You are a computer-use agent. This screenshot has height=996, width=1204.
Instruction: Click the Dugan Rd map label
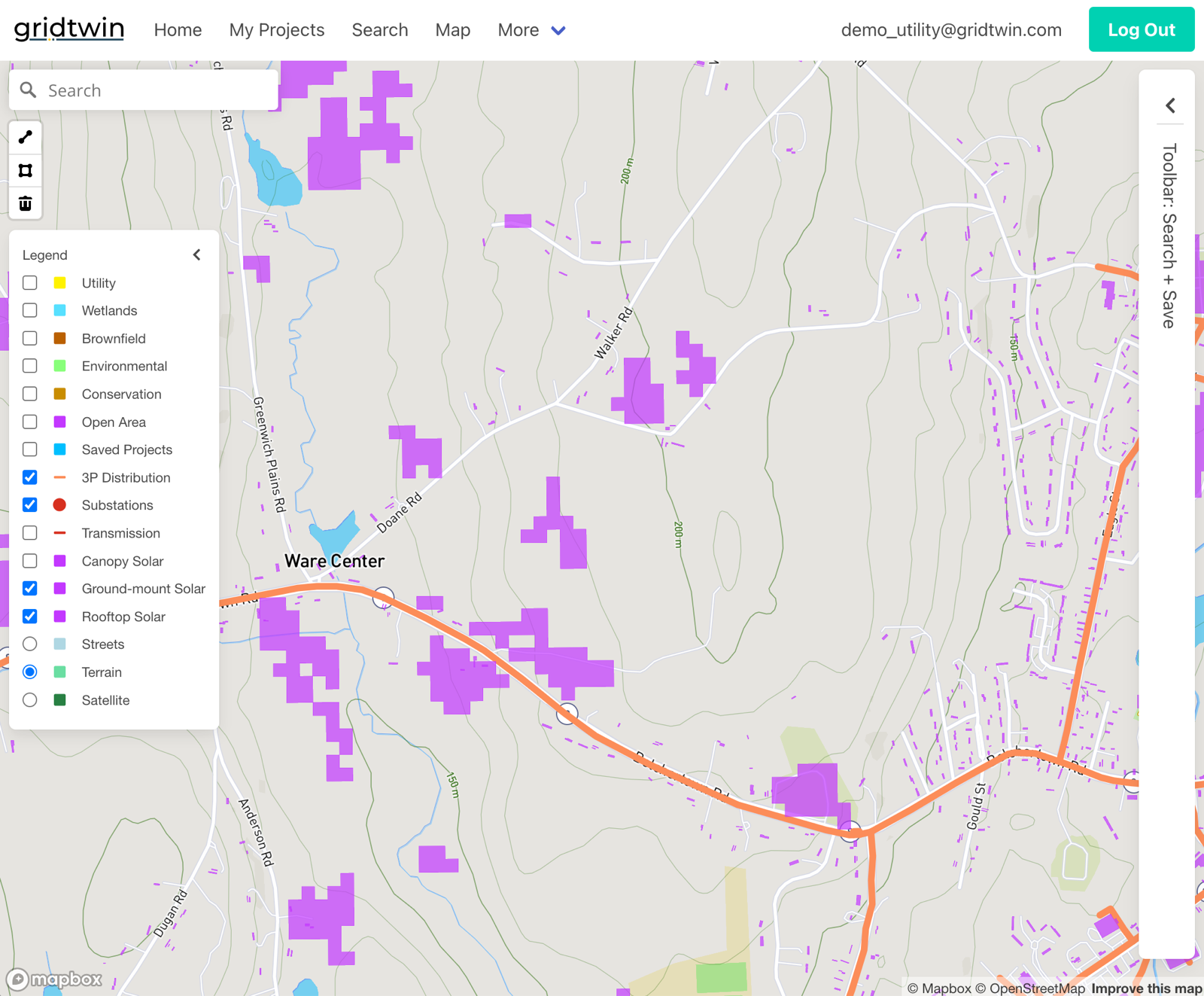coord(171,913)
